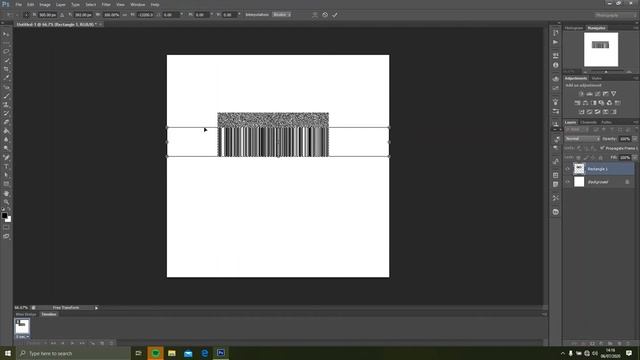Open the Photography workspace dropdown
Image resolution: width=640 pixels, height=360 pixels.
tap(615, 15)
